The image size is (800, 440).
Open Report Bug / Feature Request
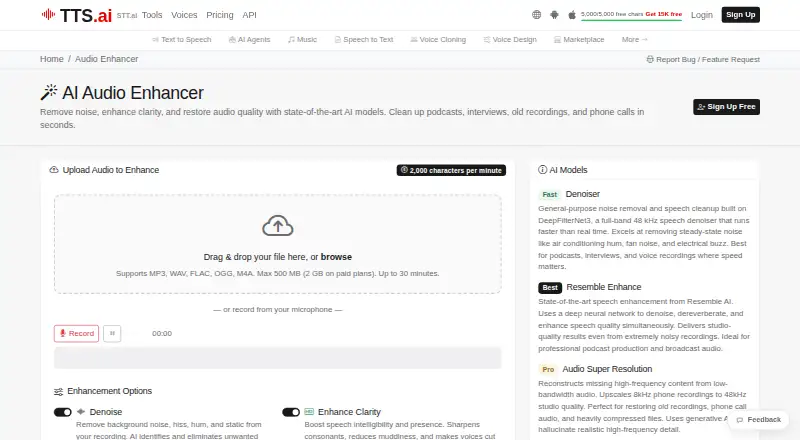click(703, 59)
